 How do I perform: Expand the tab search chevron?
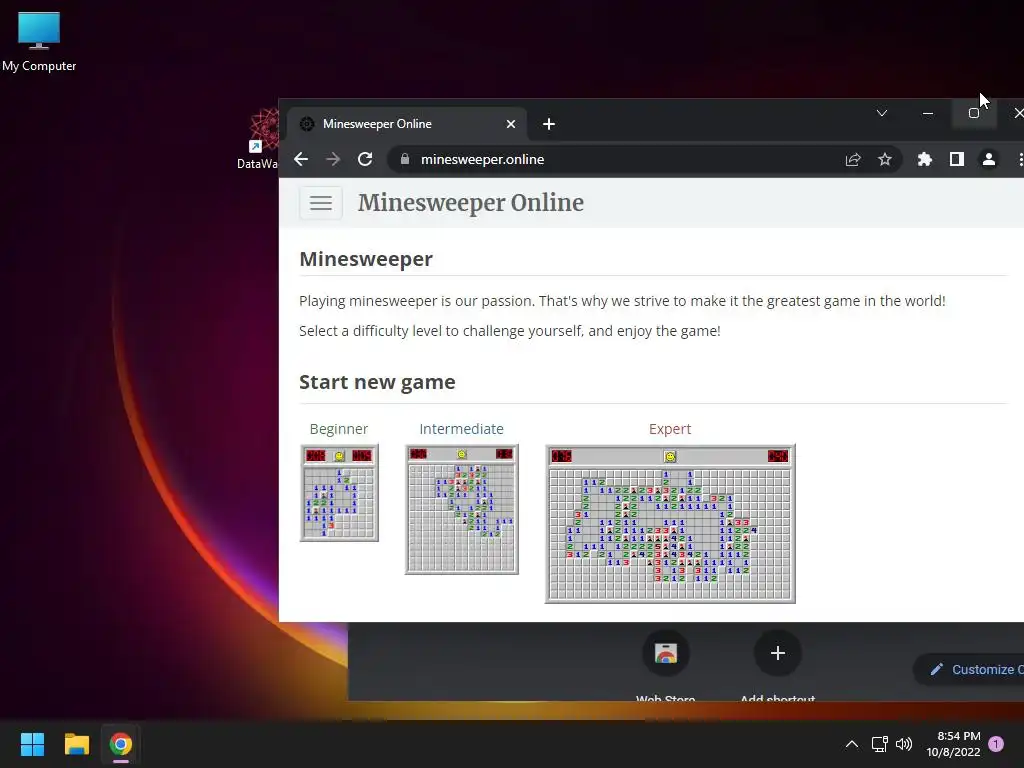pos(882,114)
